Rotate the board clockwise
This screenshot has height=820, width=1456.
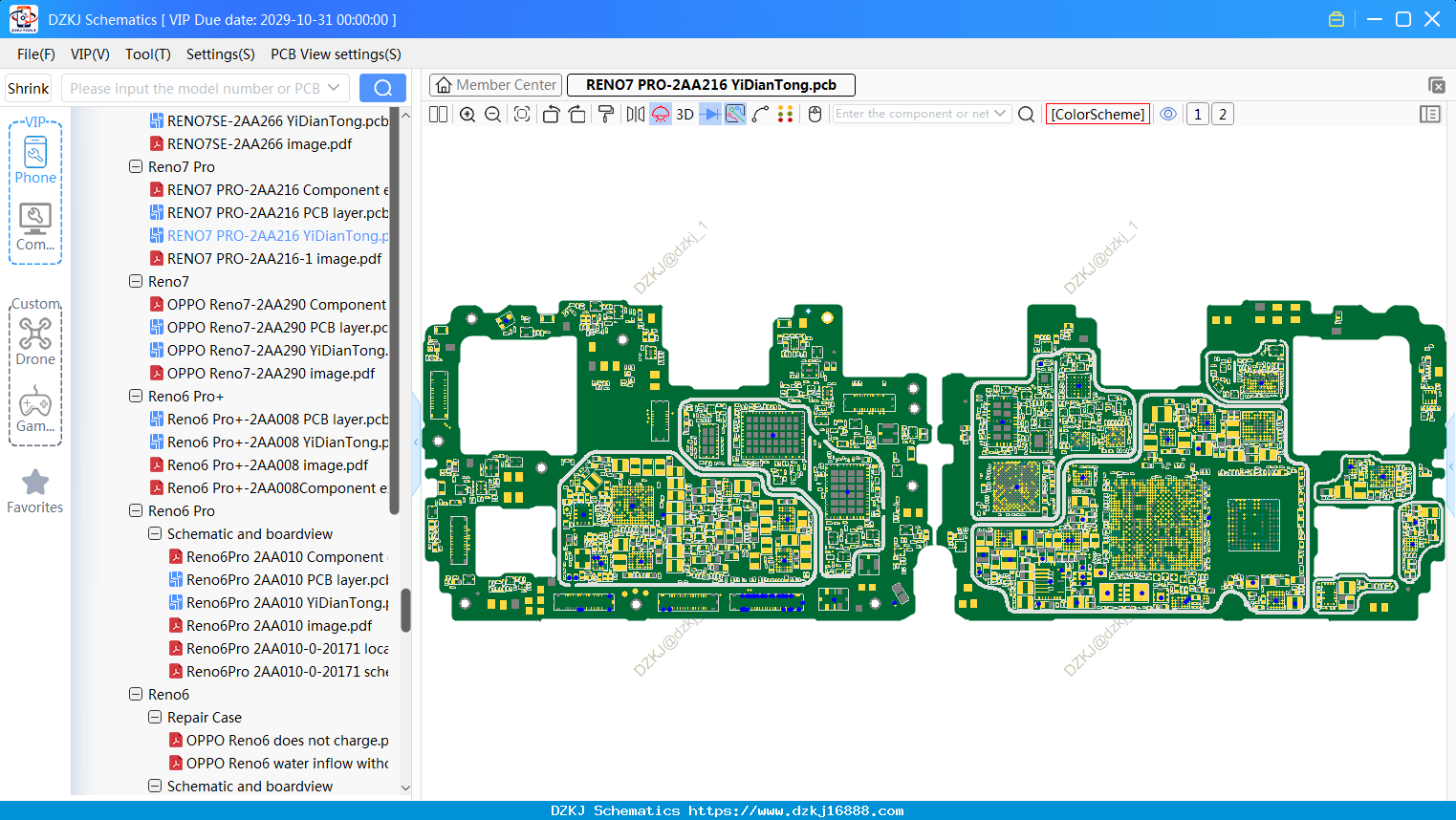(576, 114)
